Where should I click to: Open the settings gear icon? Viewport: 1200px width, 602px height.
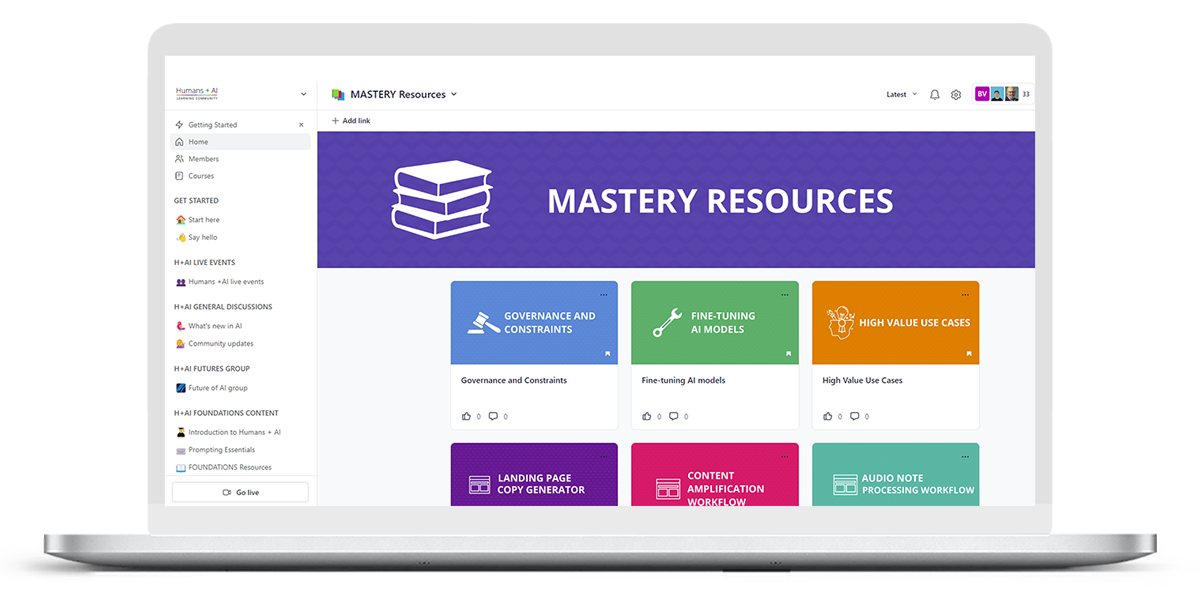tap(956, 95)
